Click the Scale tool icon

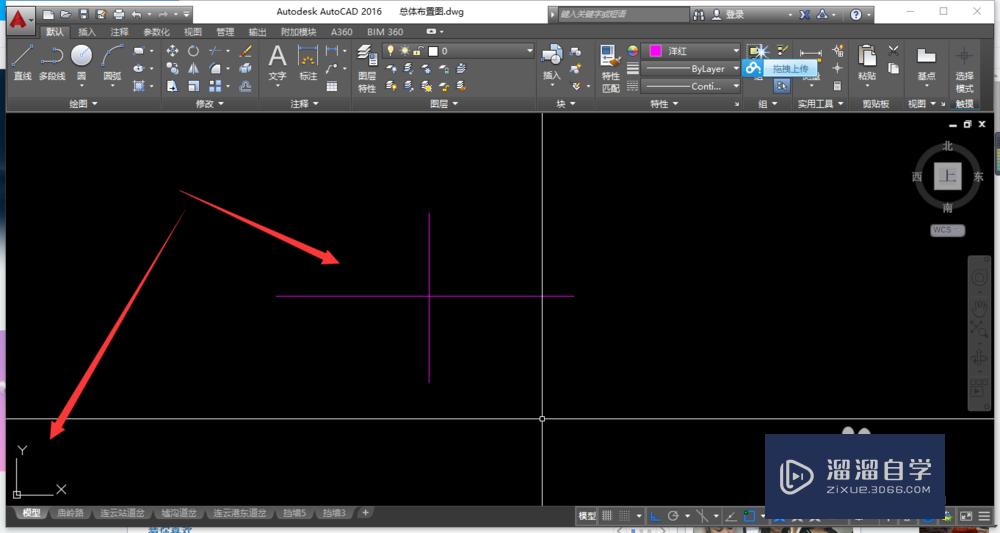[193, 85]
